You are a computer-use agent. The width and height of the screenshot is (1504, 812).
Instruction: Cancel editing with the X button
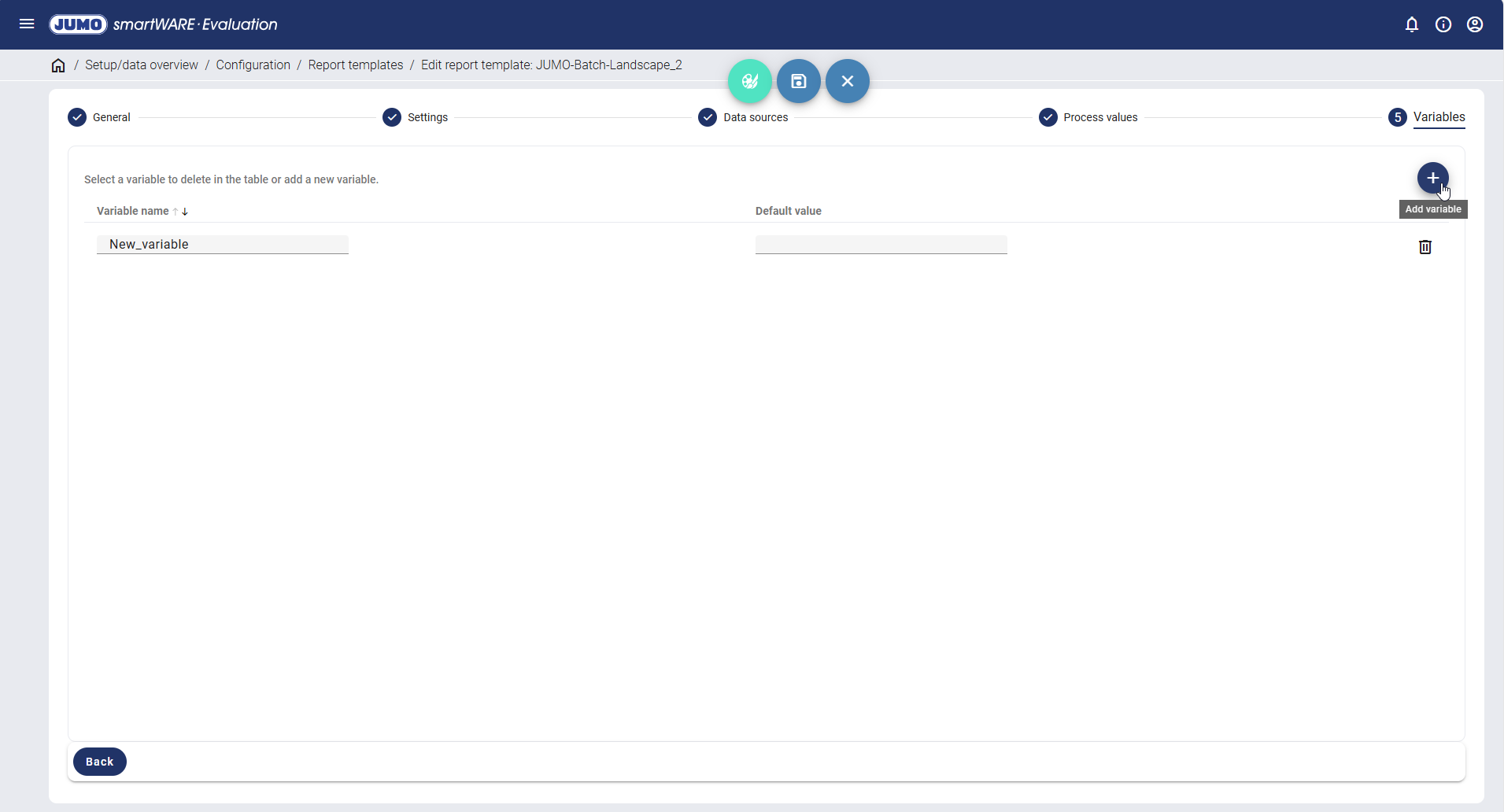[848, 81]
